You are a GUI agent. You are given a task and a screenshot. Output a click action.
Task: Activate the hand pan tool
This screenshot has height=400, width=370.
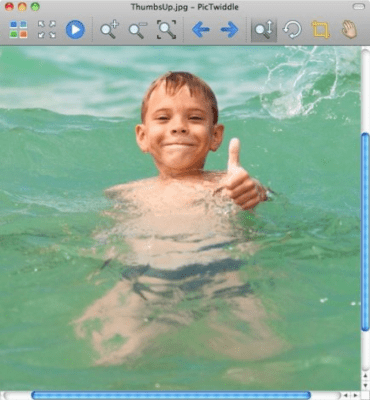tap(349, 29)
